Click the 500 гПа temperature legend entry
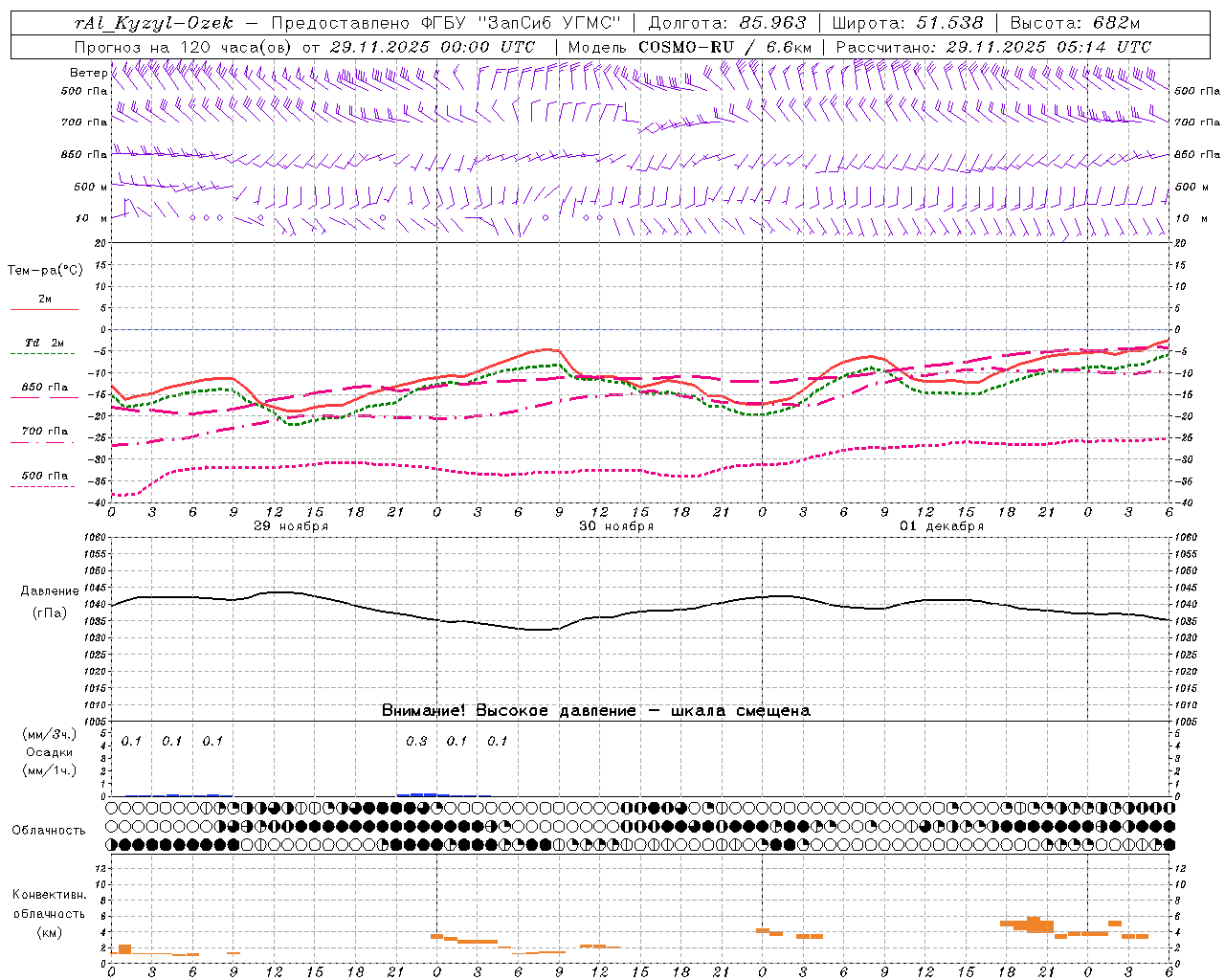 tap(45, 476)
